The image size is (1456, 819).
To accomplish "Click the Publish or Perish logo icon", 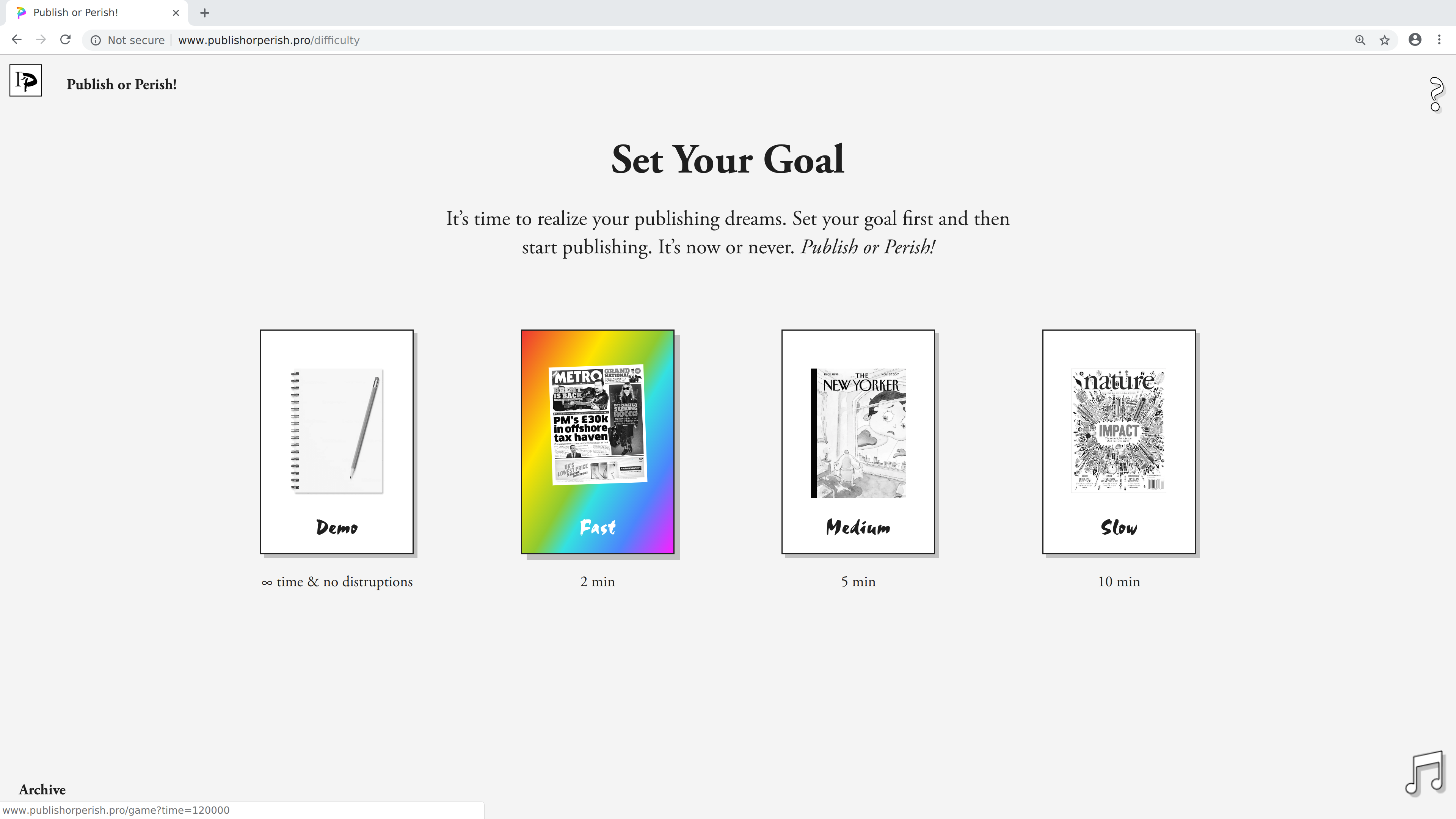I will pos(25,80).
